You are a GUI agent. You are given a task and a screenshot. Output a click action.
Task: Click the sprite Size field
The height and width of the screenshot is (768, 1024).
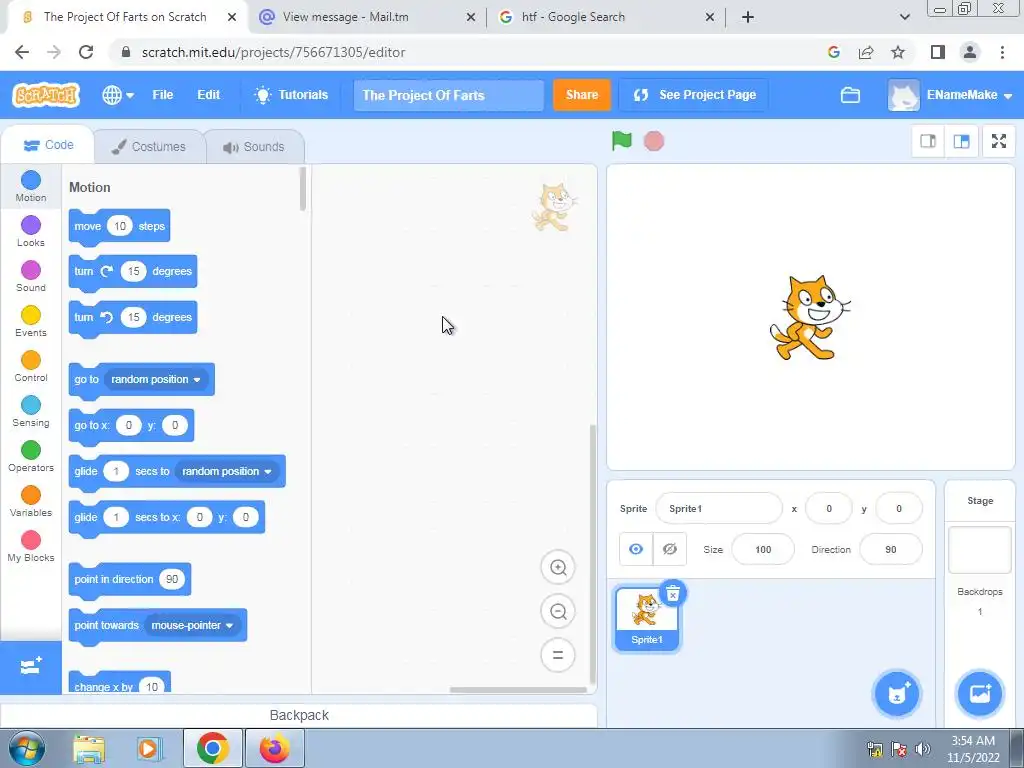pyautogui.click(x=763, y=549)
